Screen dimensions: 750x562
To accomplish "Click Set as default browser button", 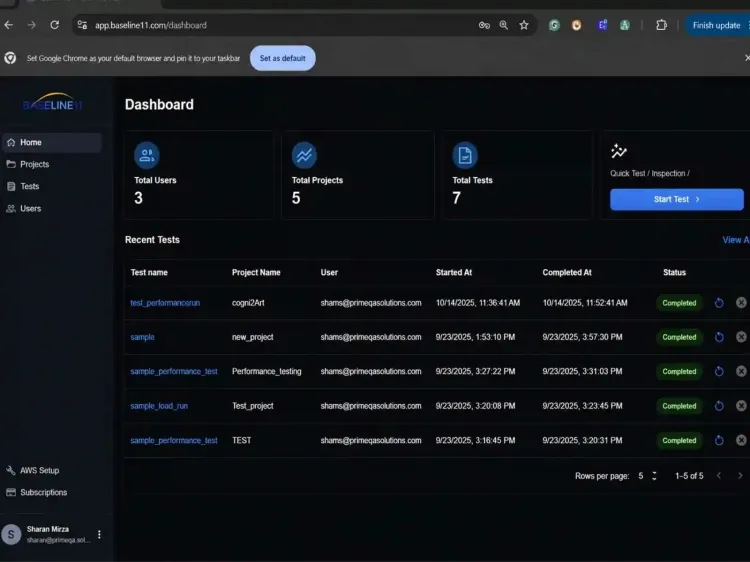I will [282, 58].
